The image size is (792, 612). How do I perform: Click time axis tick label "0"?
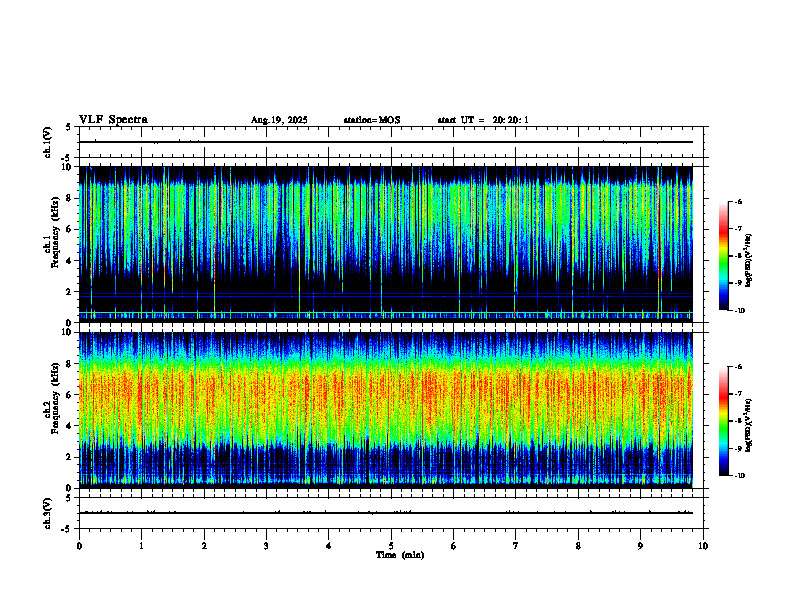pos(79,546)
